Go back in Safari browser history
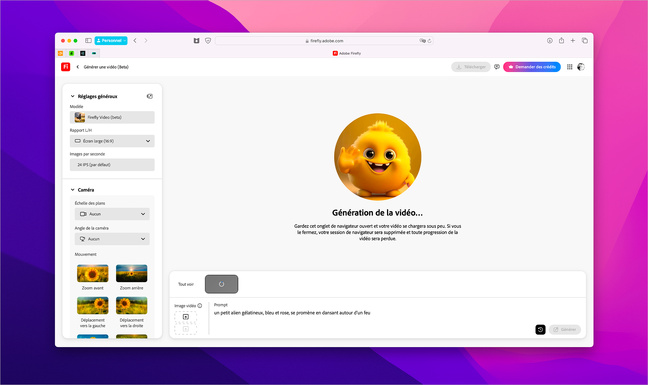Viewport: 648px width, 385px height. click(x=135, y=40)
